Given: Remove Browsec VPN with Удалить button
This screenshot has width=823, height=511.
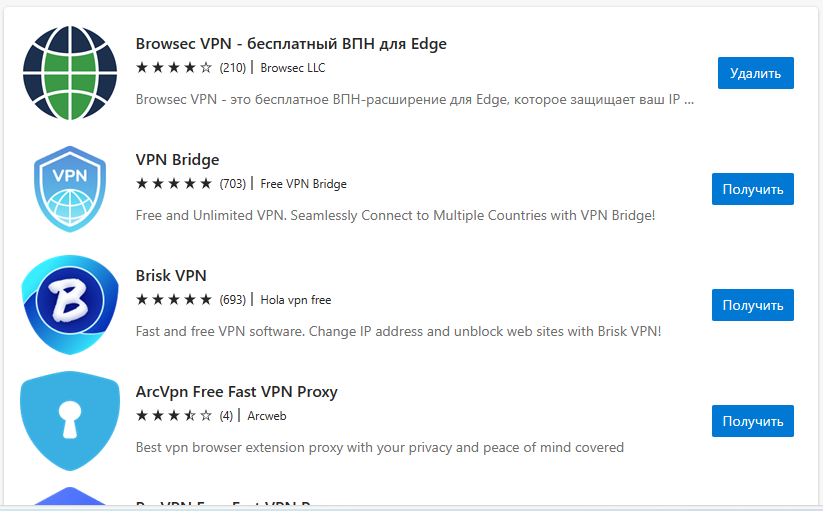Looking at the screenshot, I should coord(755,73).
